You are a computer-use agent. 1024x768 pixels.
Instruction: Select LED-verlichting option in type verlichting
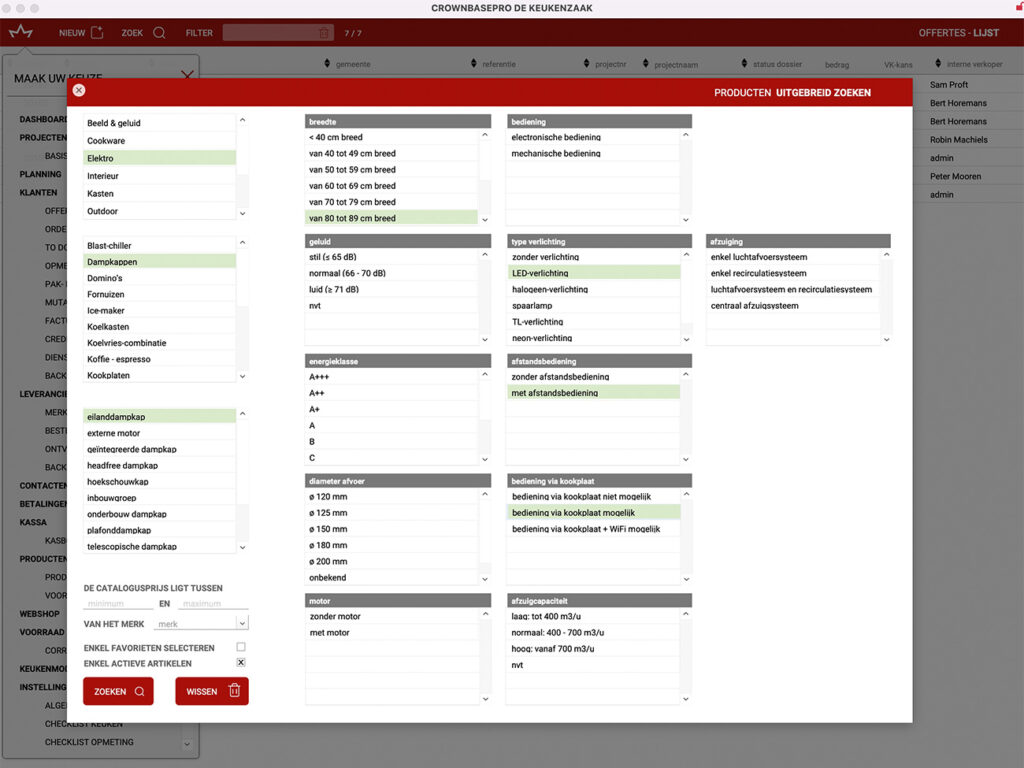tap(594, 273)
